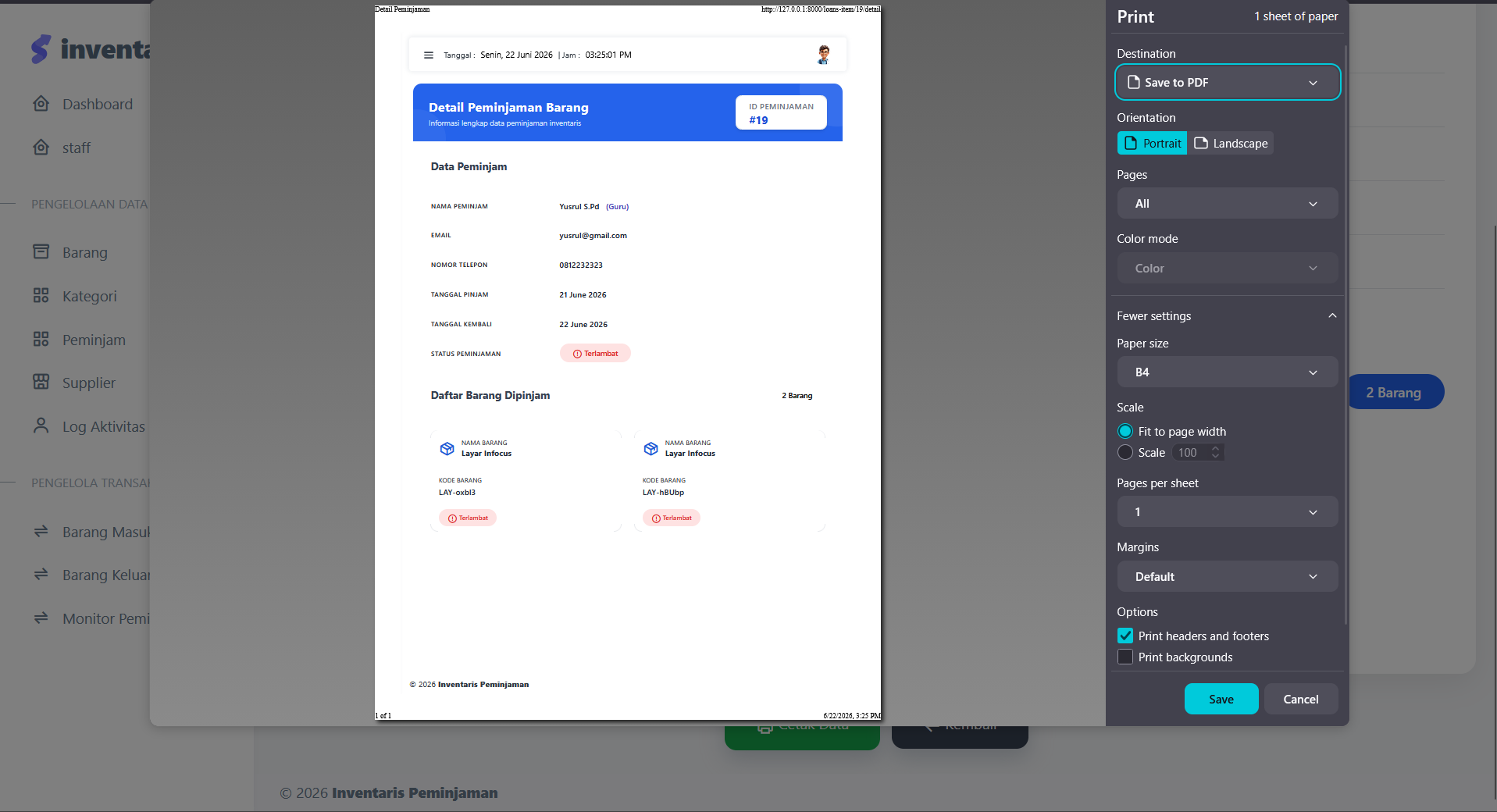Click the Monitor Peminjaman arrows icon
The height and width of the screenshot is (812, 1497).
[41, 618]
